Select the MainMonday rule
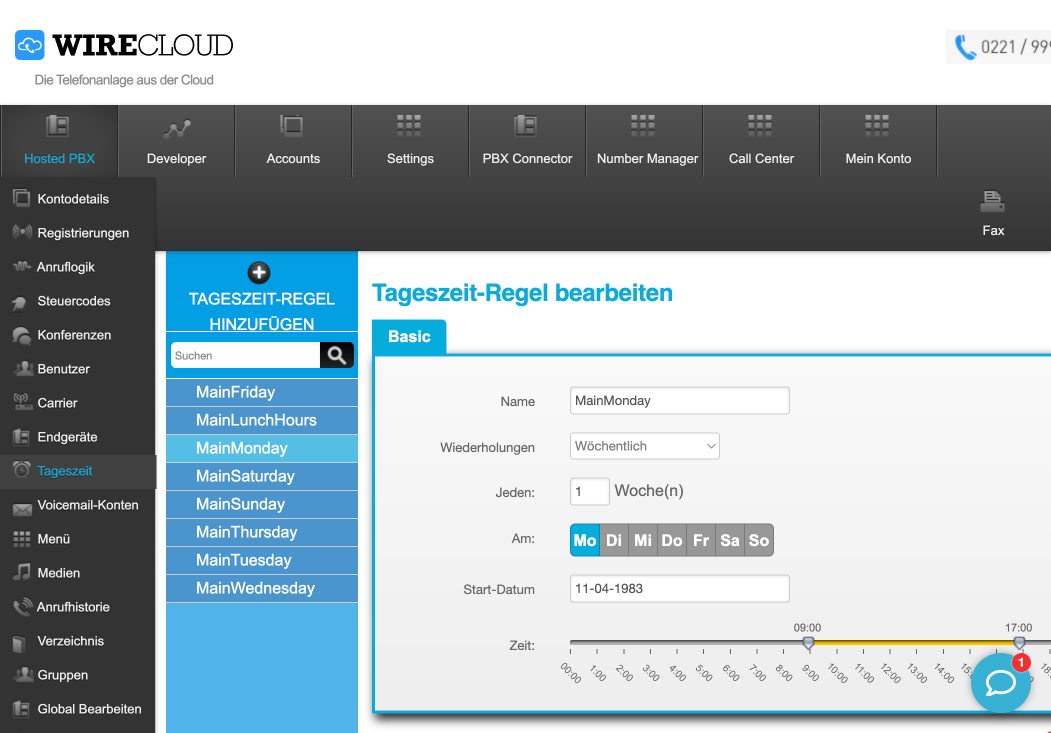This screenshot has height=733, width=1051. [x=262, y=448]
